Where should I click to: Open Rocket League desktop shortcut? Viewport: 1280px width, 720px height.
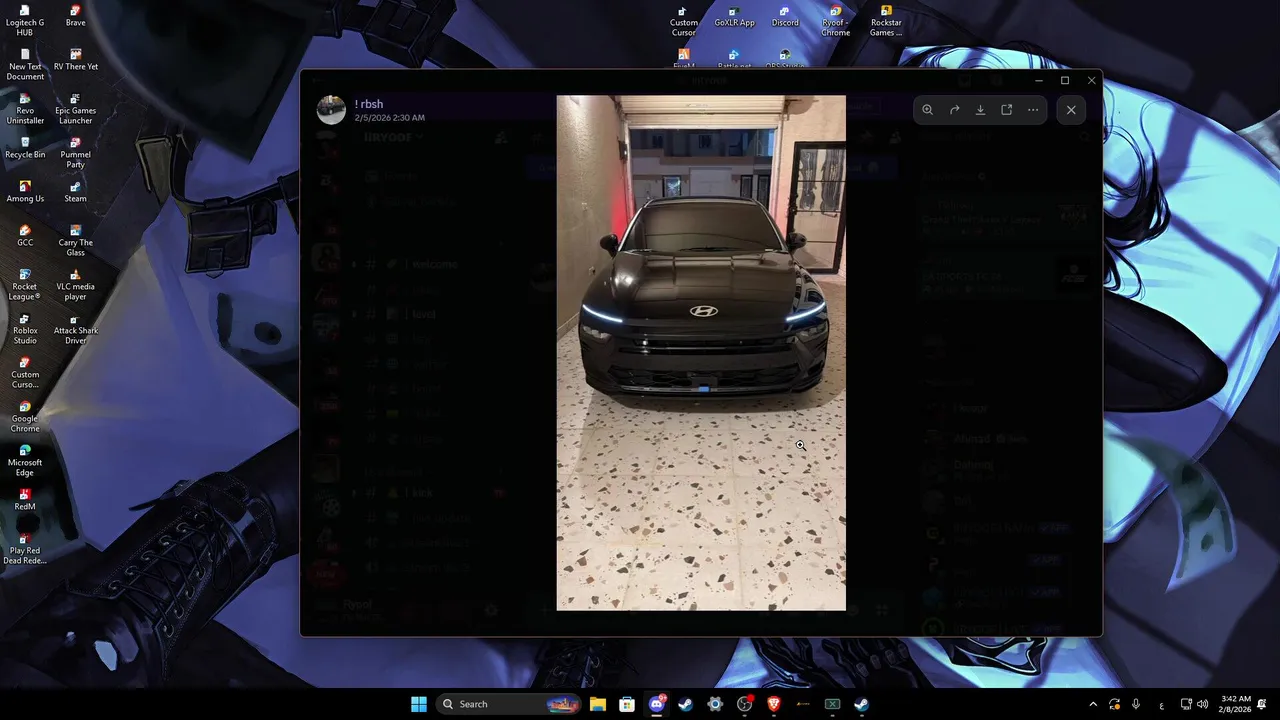25,285
